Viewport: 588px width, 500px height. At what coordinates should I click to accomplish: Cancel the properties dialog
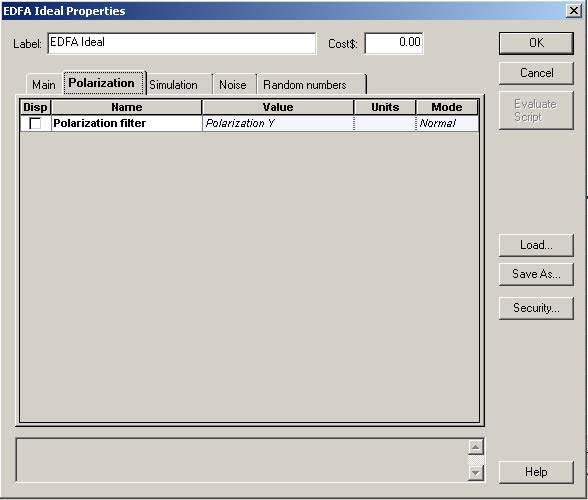(536, 73)
